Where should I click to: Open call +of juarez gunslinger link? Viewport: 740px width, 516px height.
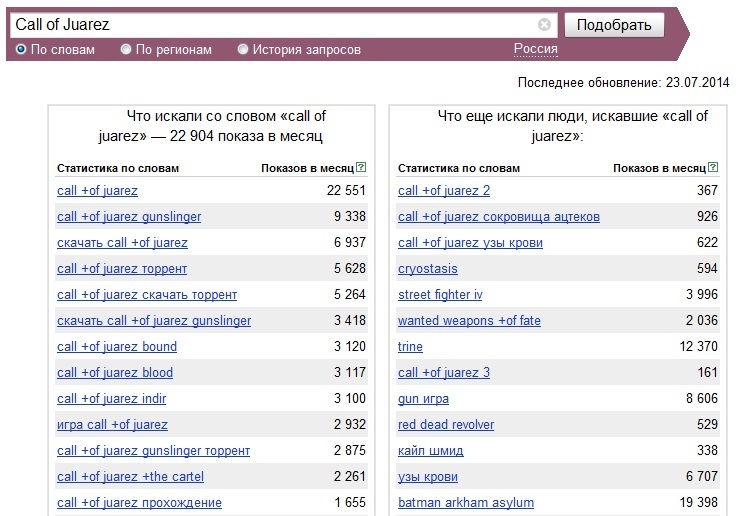[x=129, y=217]
